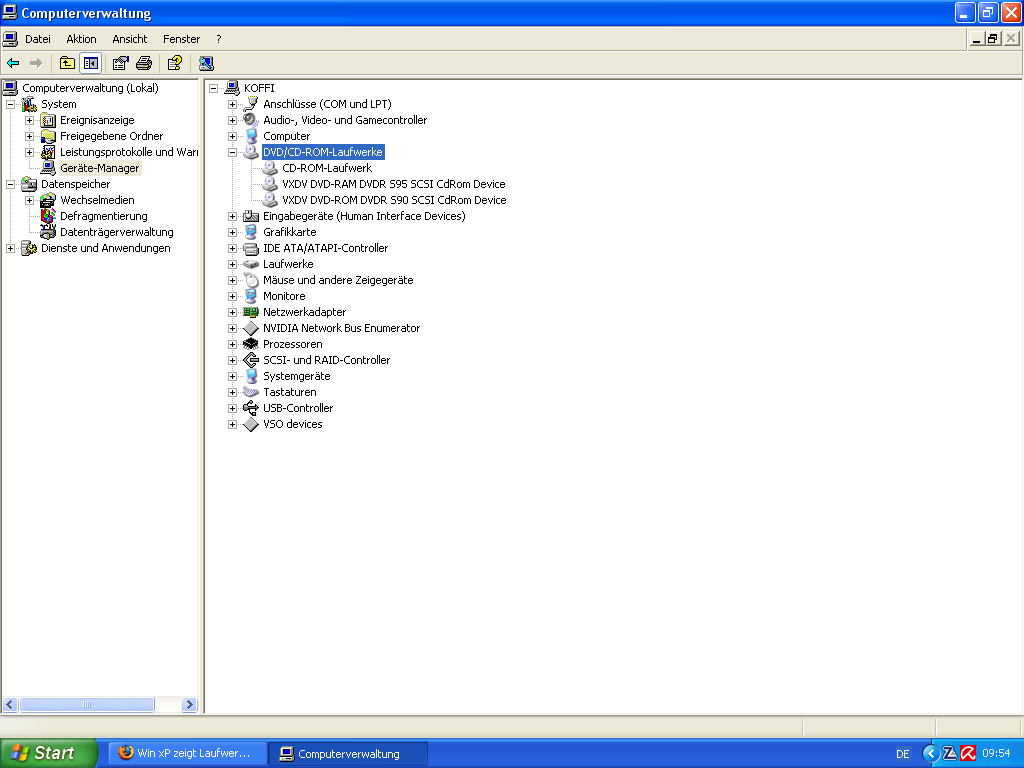Click the VSO devices diamond icon
1024x768 pixels.
point(251,424)
